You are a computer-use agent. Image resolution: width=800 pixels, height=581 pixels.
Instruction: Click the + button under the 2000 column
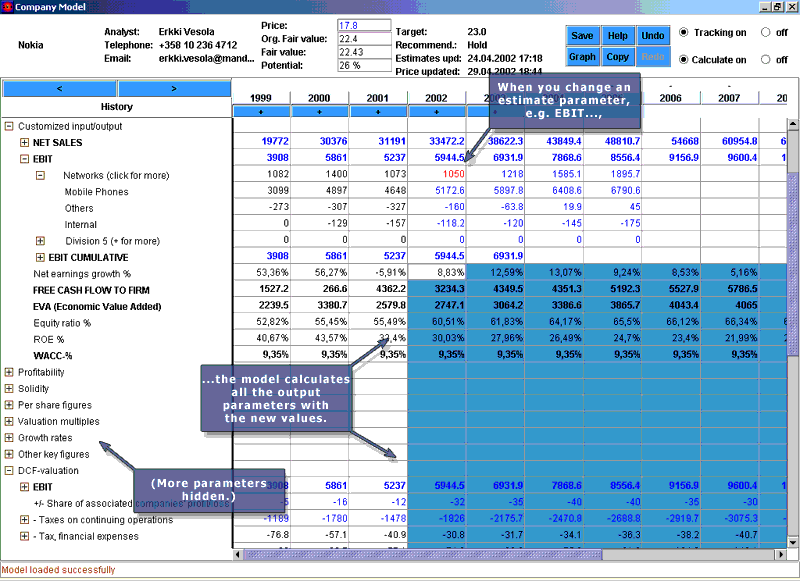tap(319, 111)
